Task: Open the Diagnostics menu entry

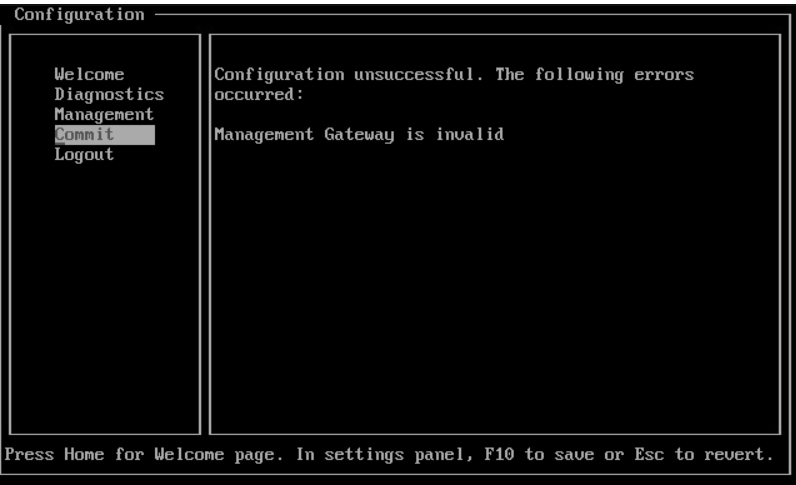Action: point(109,94)
